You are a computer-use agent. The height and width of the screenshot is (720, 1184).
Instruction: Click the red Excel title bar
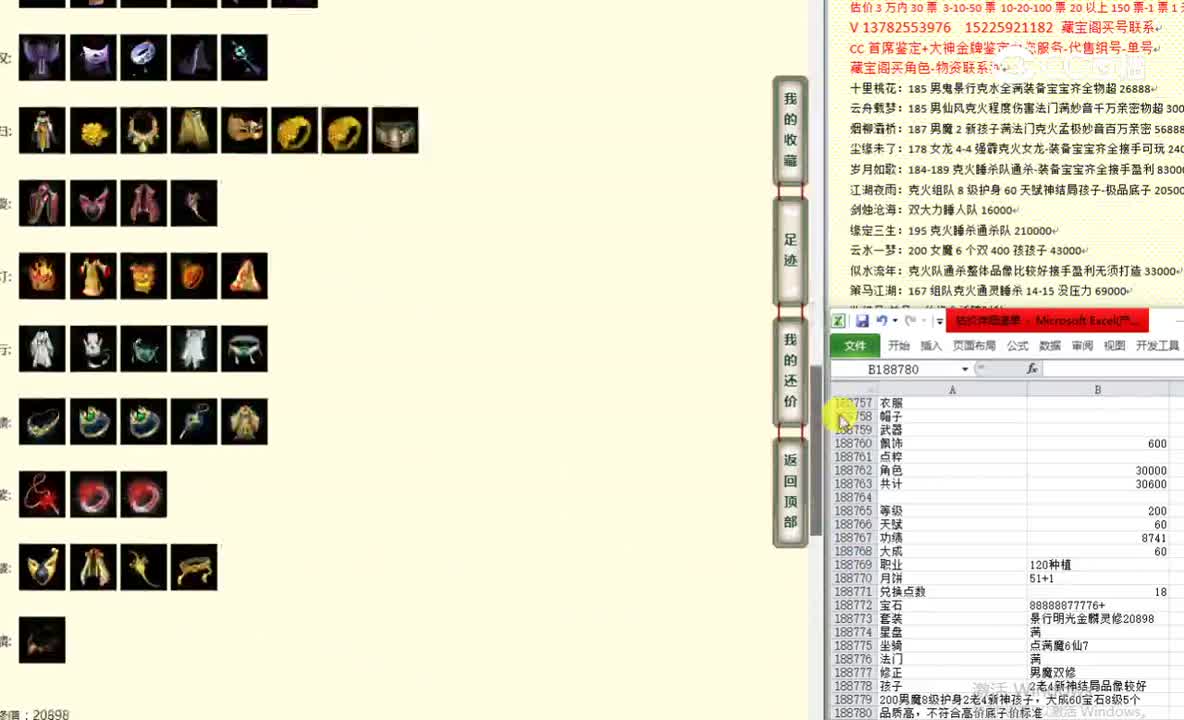tap(1047, 320)
